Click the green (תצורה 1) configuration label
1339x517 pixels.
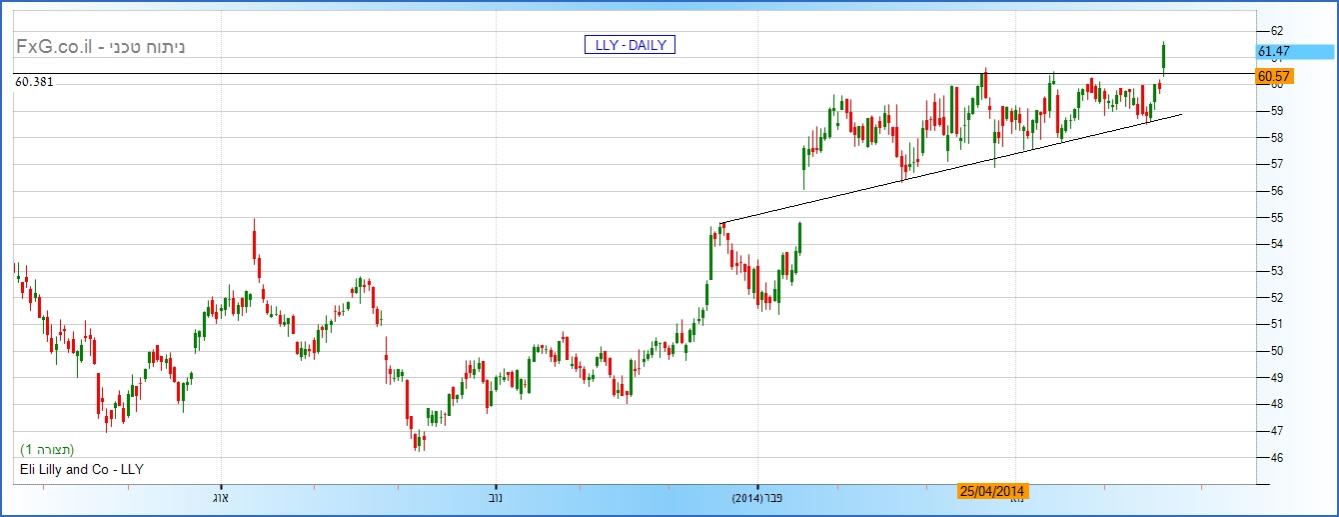pyautogui.click(x=47, y=449)
